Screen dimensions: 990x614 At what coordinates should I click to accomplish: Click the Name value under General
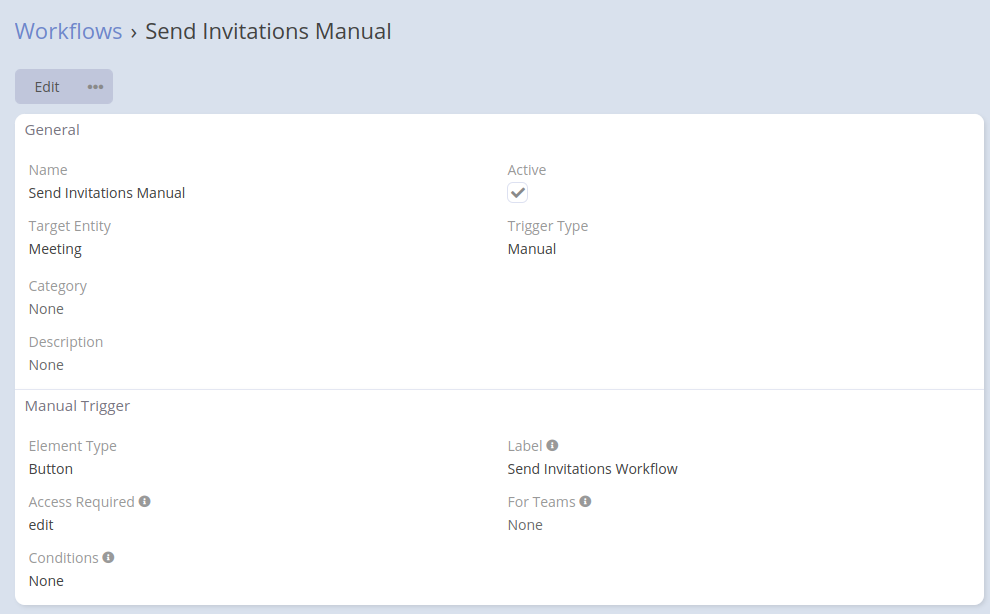(x=107, y=193)
